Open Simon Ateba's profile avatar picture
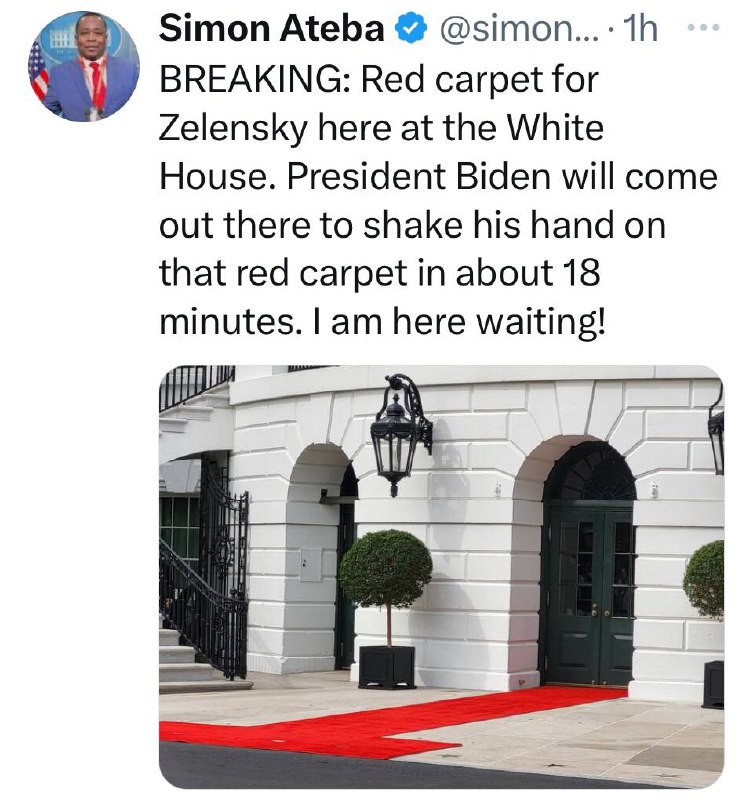The height and width of the screenshot is (800, 753). click(x=84, y=66)
